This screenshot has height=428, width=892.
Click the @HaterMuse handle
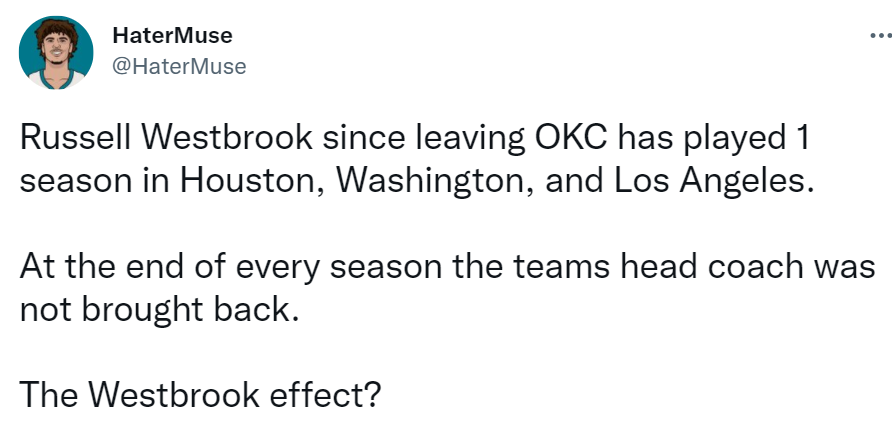pyautogui.click(x=182, y=66)
